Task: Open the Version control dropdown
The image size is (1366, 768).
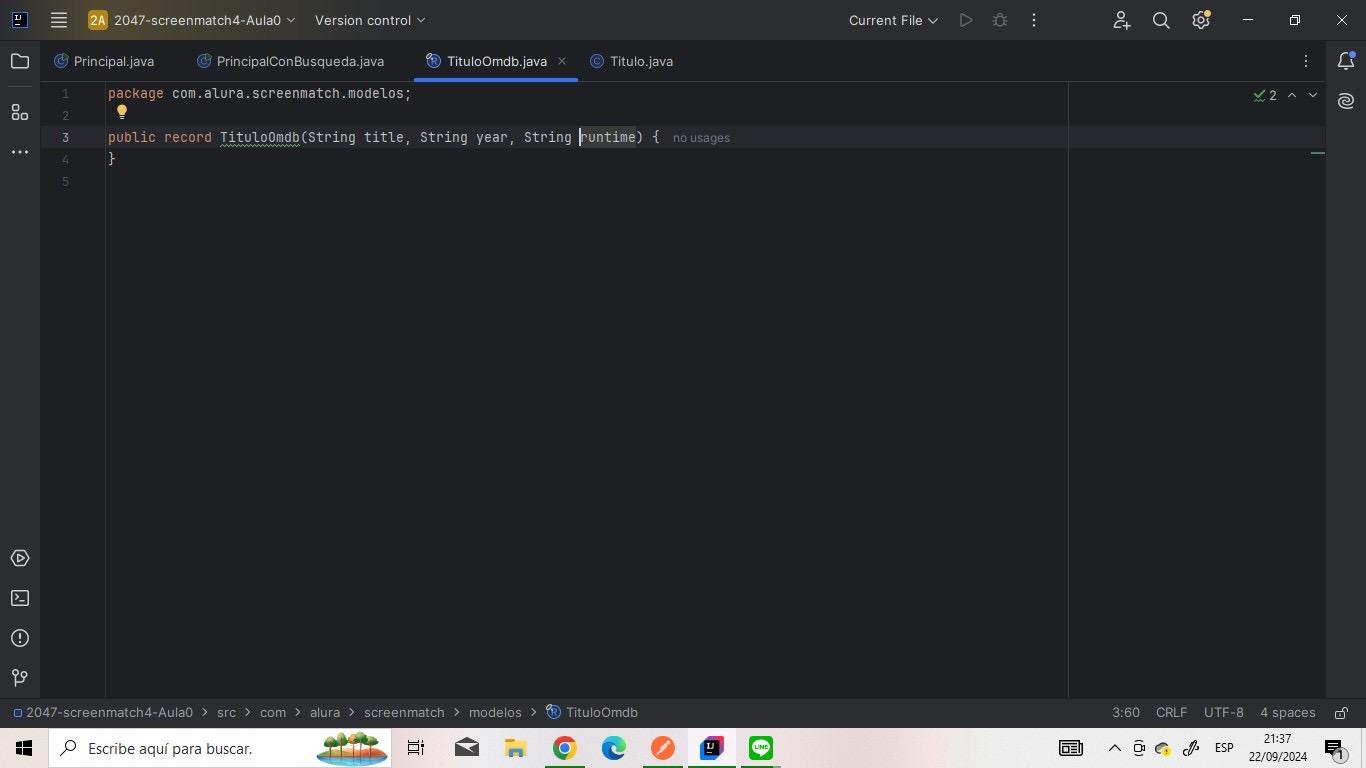Action: coord(370,20)
